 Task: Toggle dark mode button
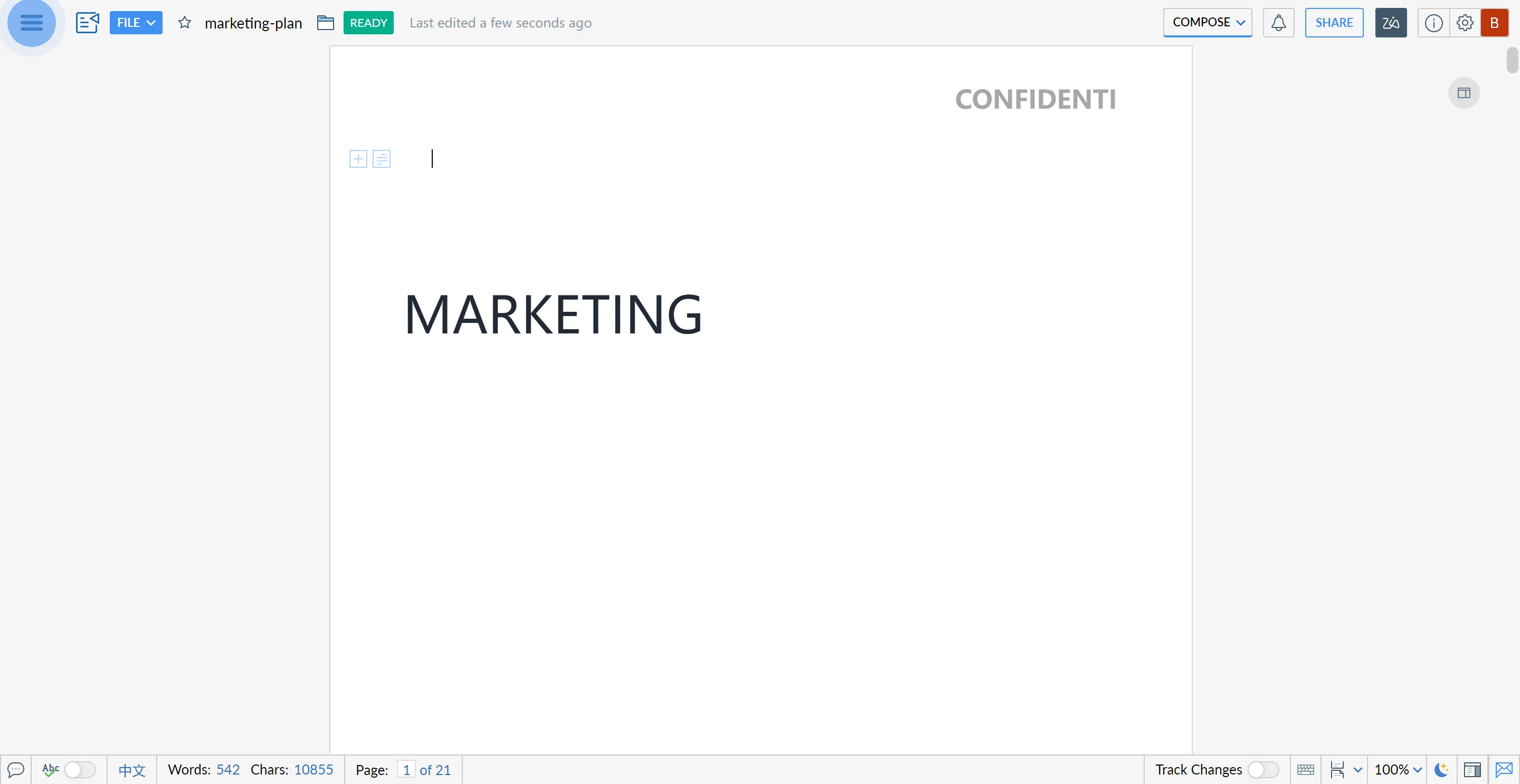1441,770
